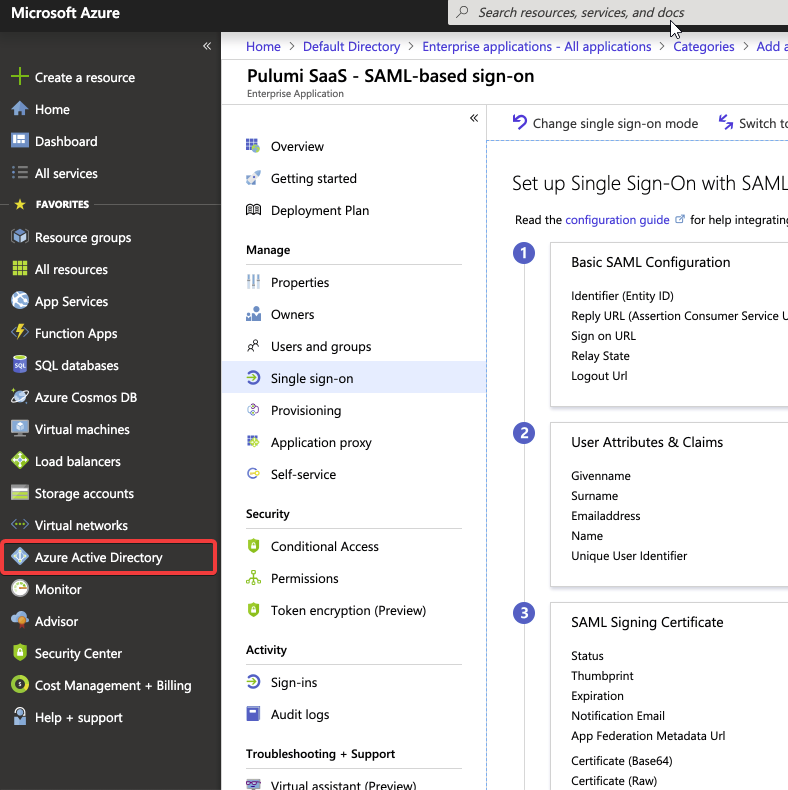Click the Basic SAML Configuration card heading
The width and height of the screenshot is (788, 790).
(x=650, y=262)
